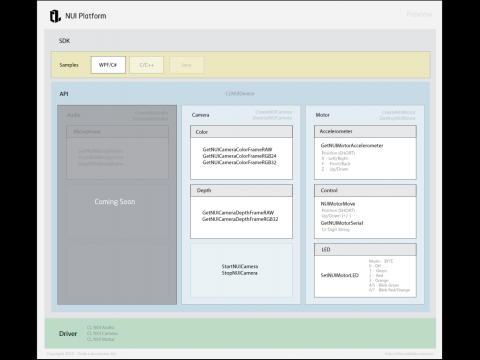Click the Coming Soon text in Audio panel

click(115, 202)
